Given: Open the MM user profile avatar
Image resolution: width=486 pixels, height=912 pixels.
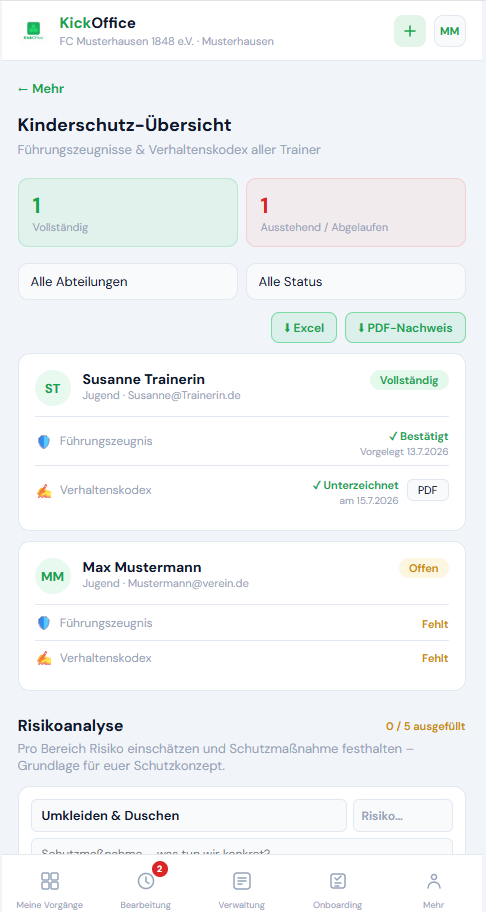Looking at the screenshot, I should (x=449, y=31).
